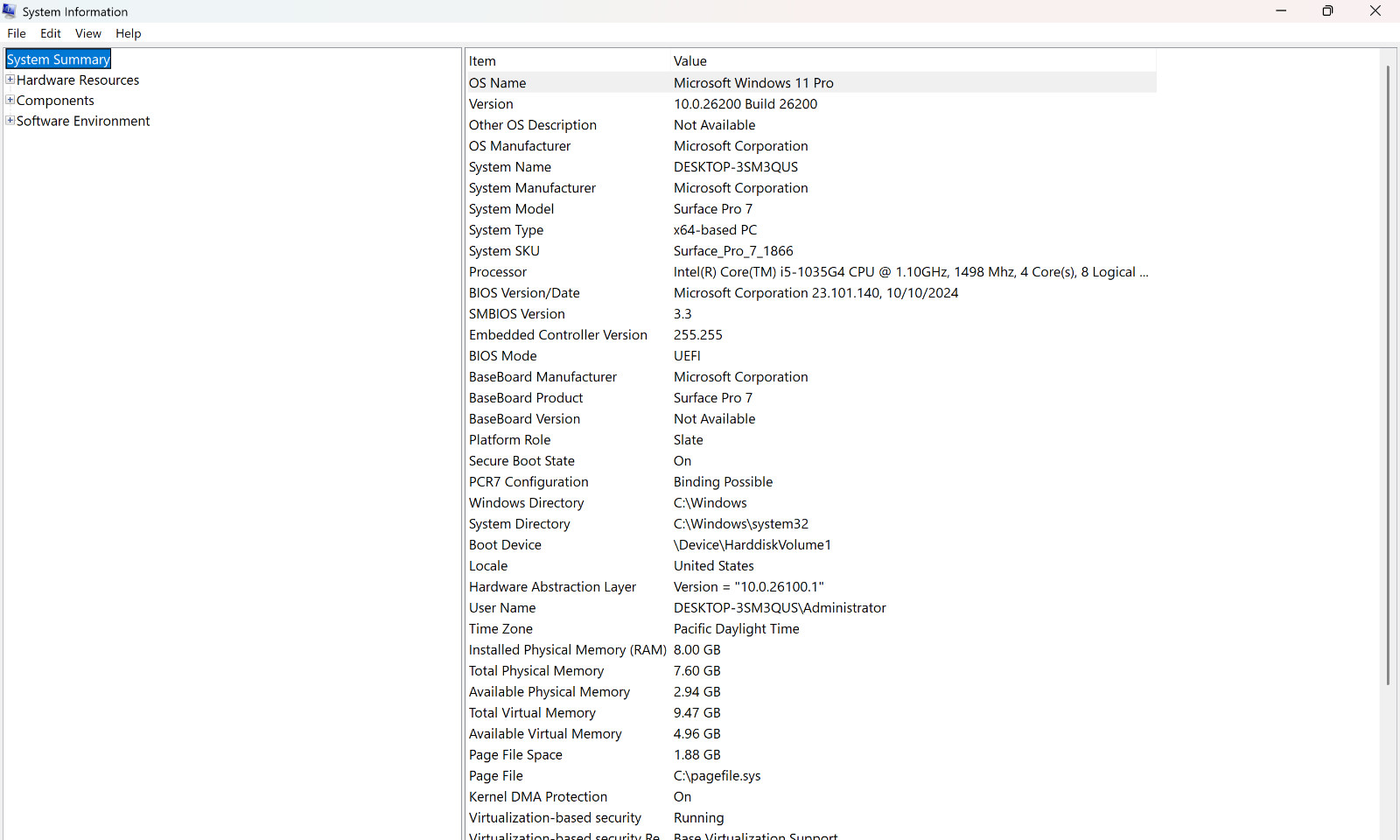Select the Locale row

(x=811, y=566)
